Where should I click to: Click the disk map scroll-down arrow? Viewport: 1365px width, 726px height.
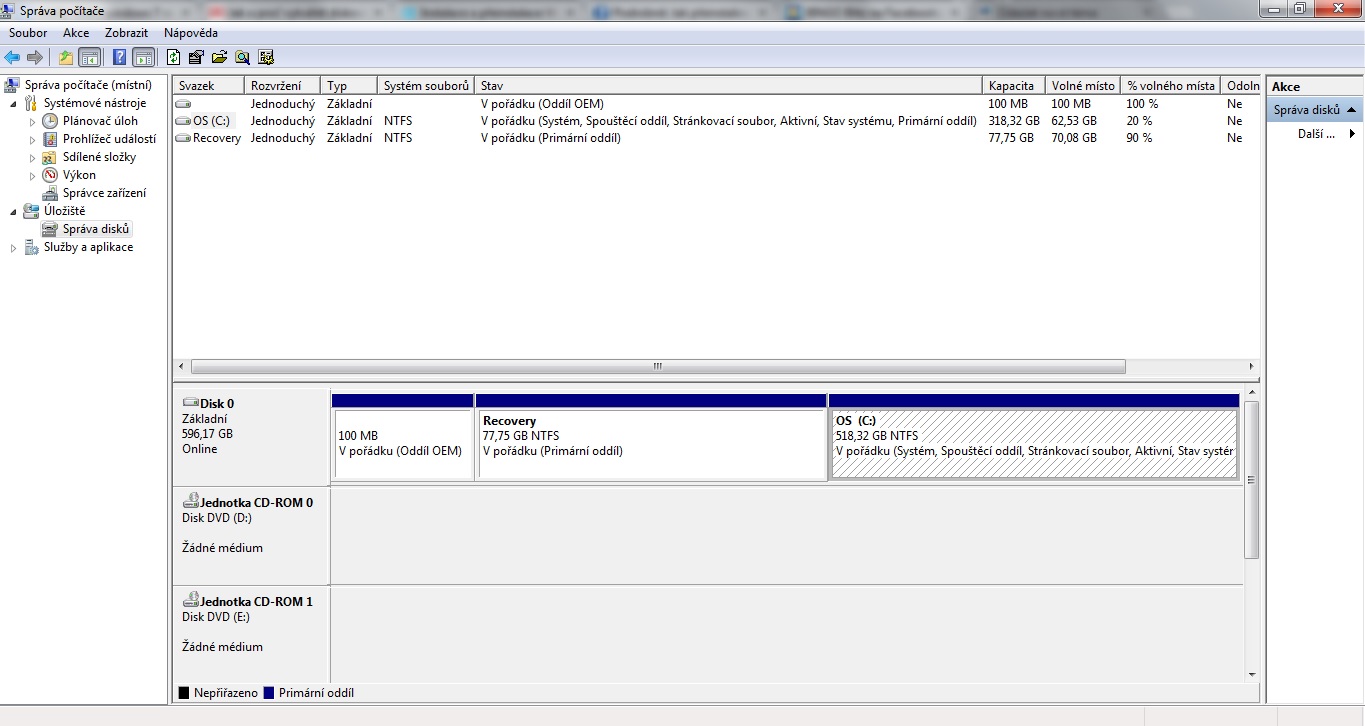(x=1252, y=675)
